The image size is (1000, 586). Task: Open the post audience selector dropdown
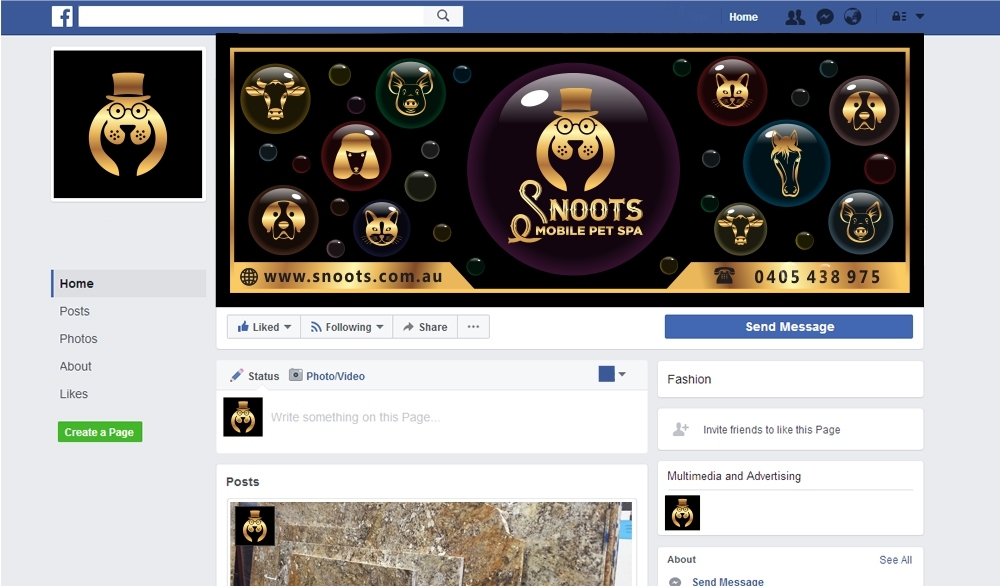point(612,374)
